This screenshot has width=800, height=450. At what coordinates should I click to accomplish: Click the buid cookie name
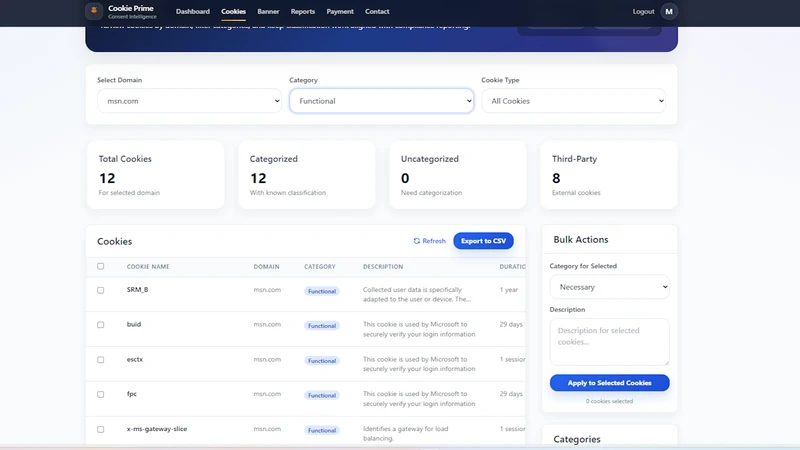point(134,324)
